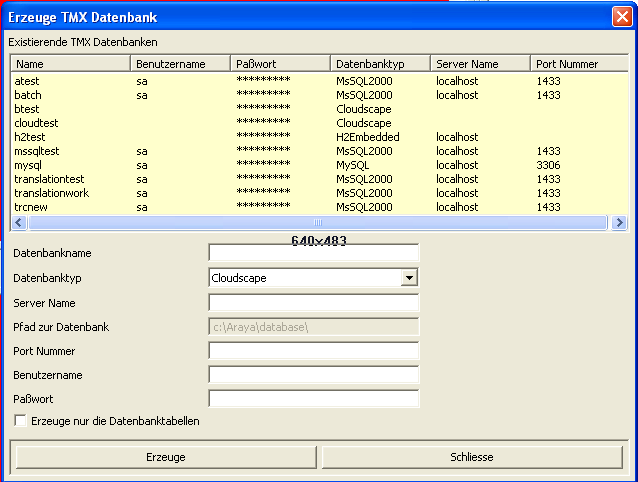
Task: Enable 'Erzeuge nur die Datenbanktabellen' checkbox
Action: [x=21, y=422]
